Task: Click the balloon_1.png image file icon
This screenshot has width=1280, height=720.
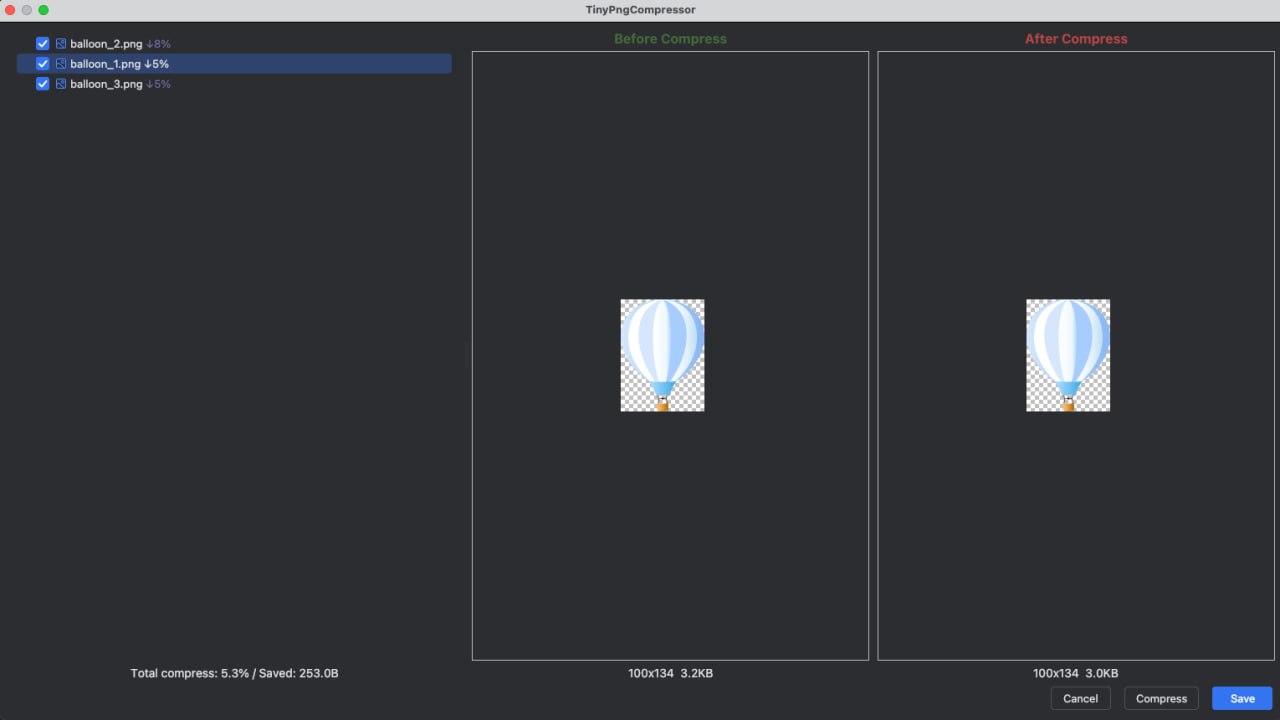Action: (61, 64)
